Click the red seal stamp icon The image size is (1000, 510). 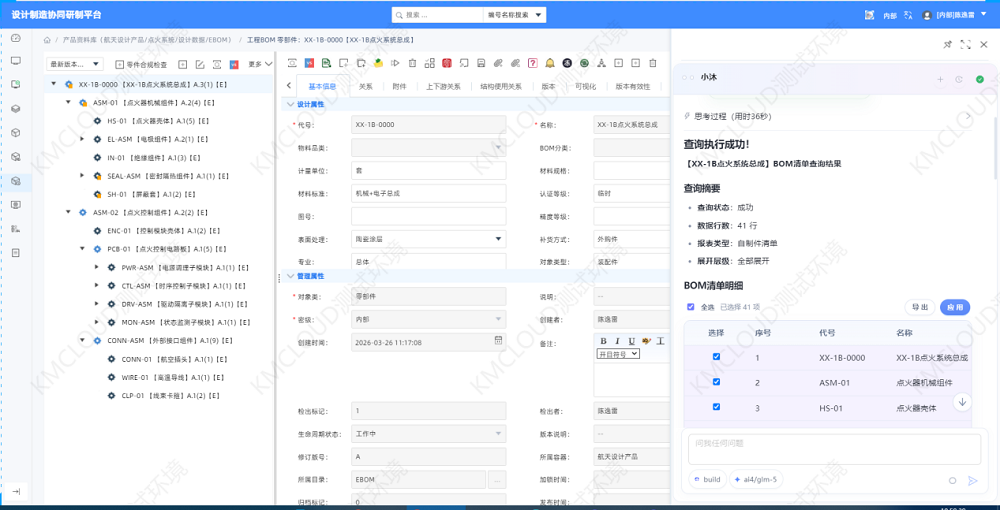tap(446, 62)
